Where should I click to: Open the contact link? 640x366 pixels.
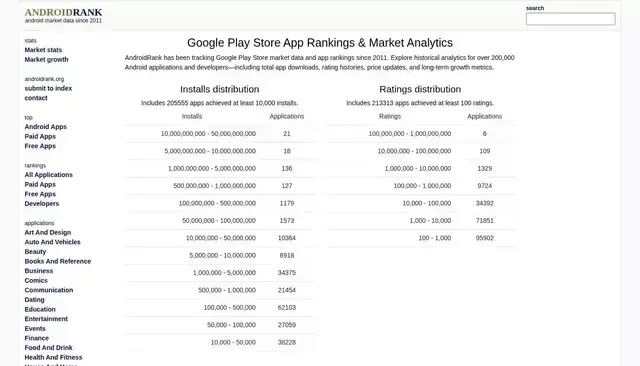[36, 98]
